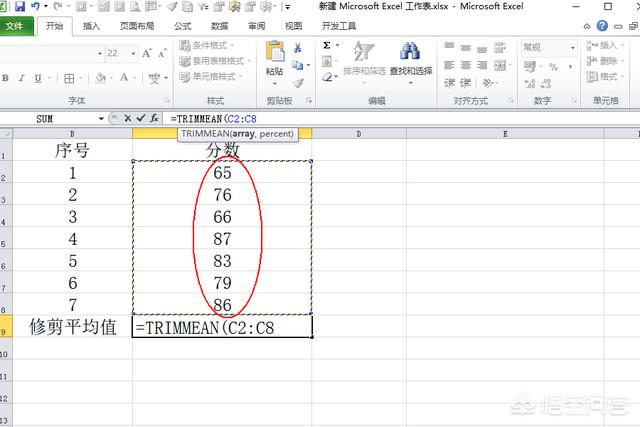Click cell with 修剪平均值 label
This screenshot has height=427, width=640.
[x=73, y=327]
